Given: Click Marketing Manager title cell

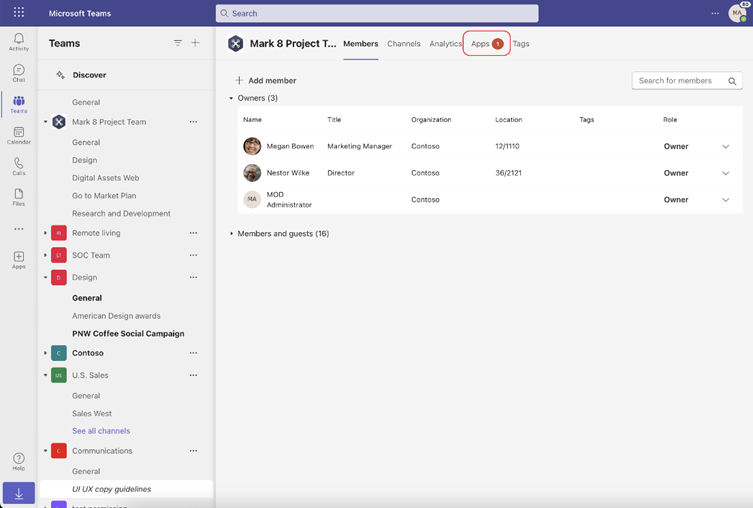Looking at the screenshot, I should (360, 146).
